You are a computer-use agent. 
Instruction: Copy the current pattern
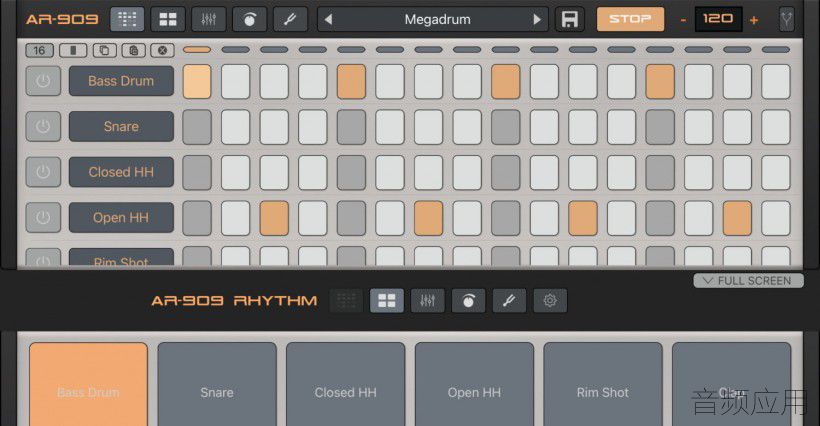(105, 51)
